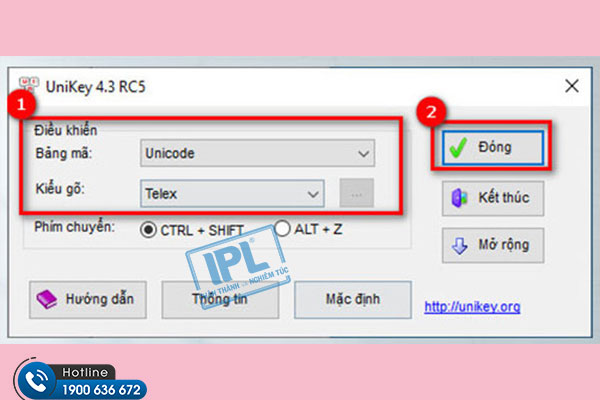Click the purple book icon on Hướng dẫn
The height and width of the screenshot is (400, 600).
point(47,299)
